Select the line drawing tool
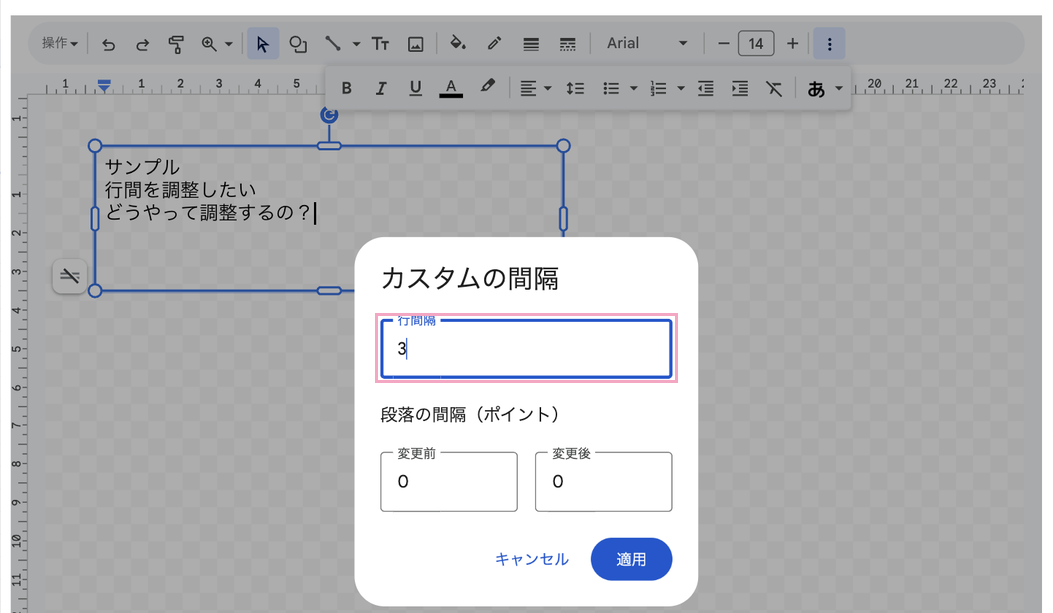Screen dimensions: 1053x613 332,44
